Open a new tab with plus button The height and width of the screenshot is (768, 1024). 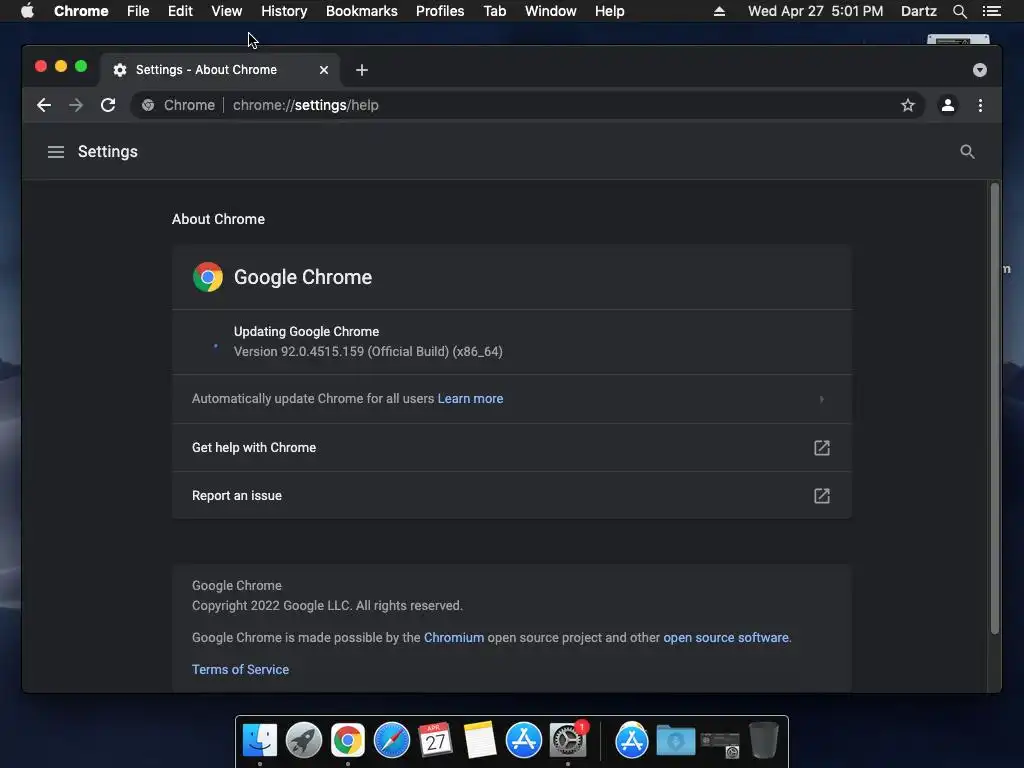[362, 70]
